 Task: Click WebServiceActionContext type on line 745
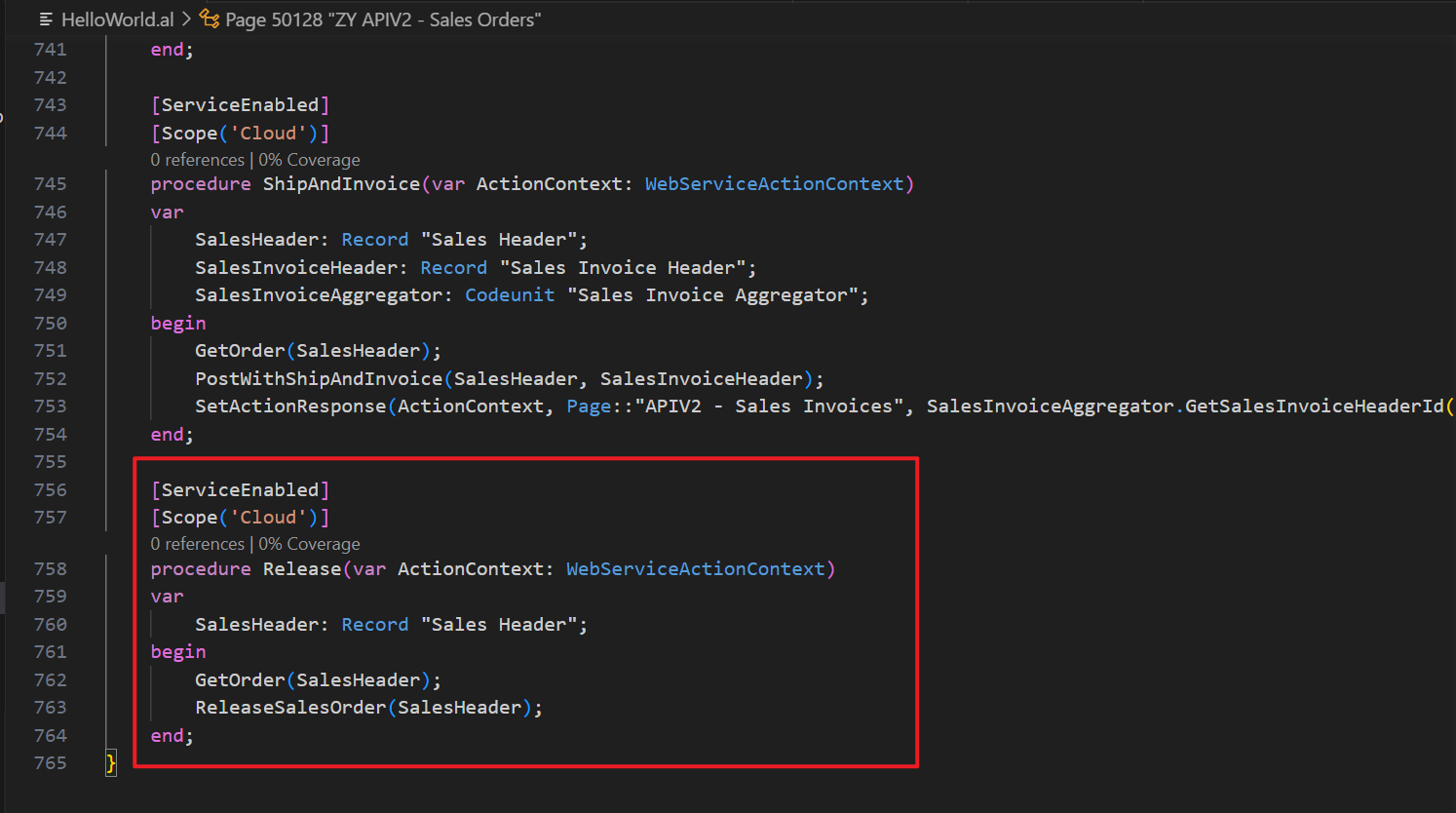point(775,184)
